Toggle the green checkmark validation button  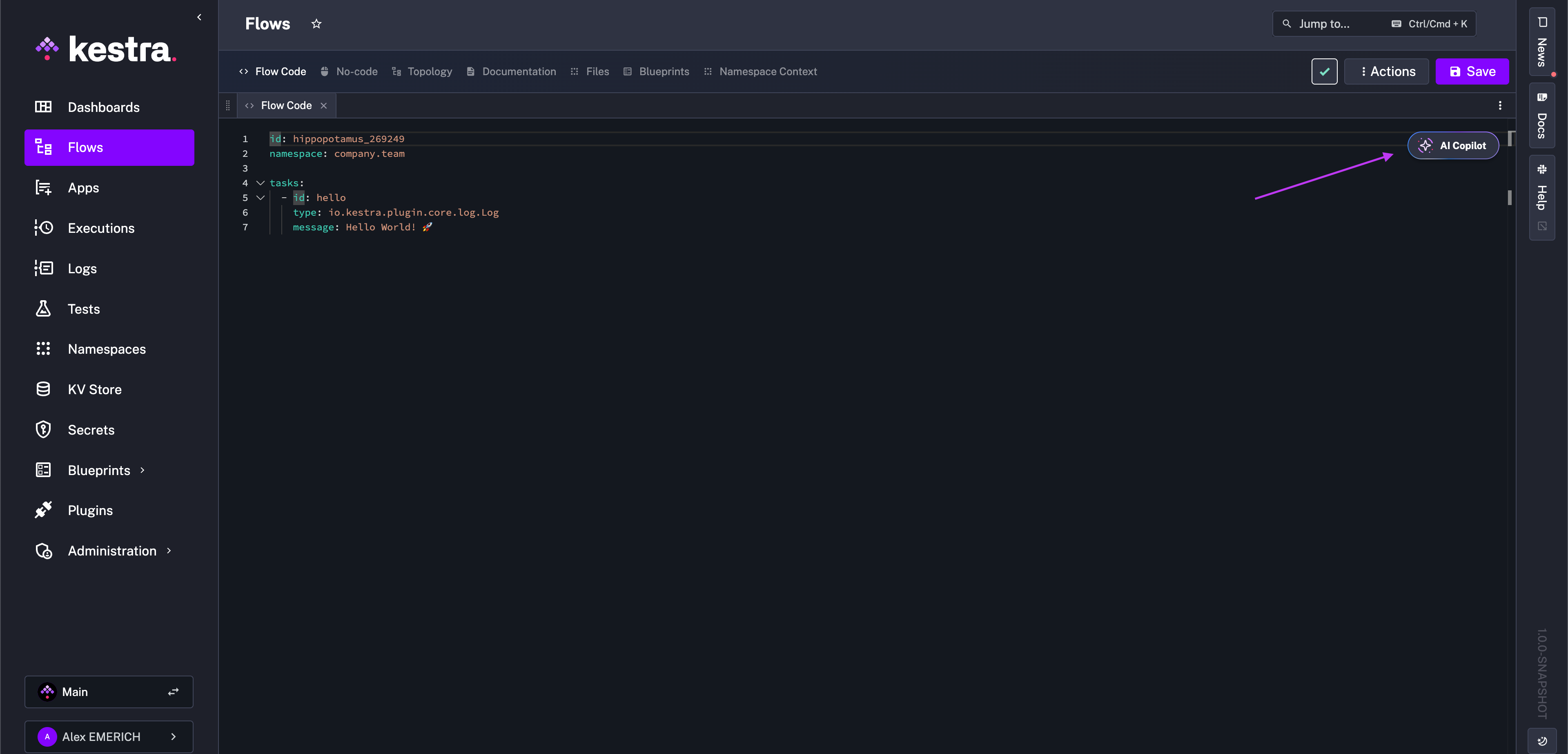click(1324, 72)
